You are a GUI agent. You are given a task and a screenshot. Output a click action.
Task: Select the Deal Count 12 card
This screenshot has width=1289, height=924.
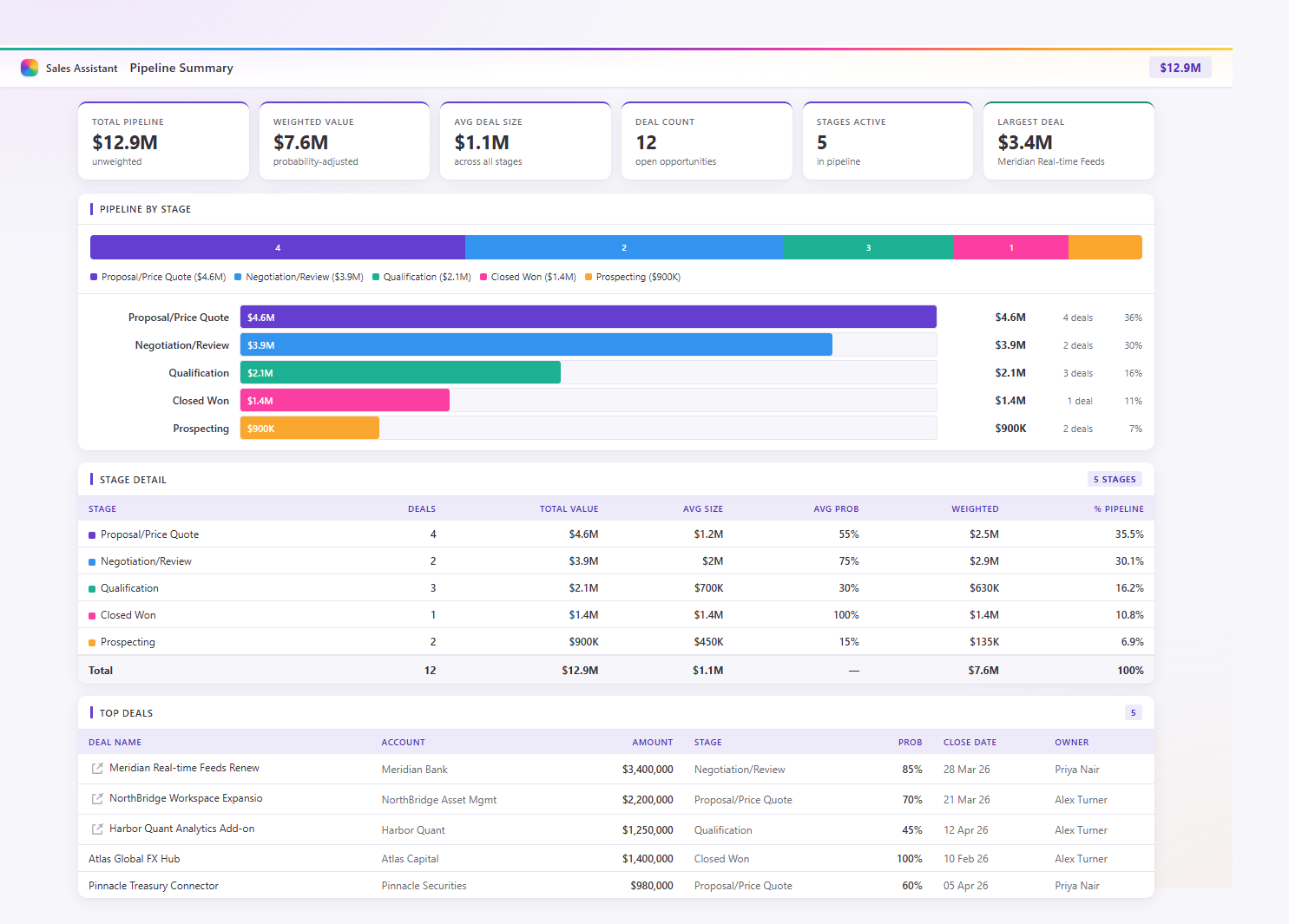pyautogui.click(x=707, y=141)
